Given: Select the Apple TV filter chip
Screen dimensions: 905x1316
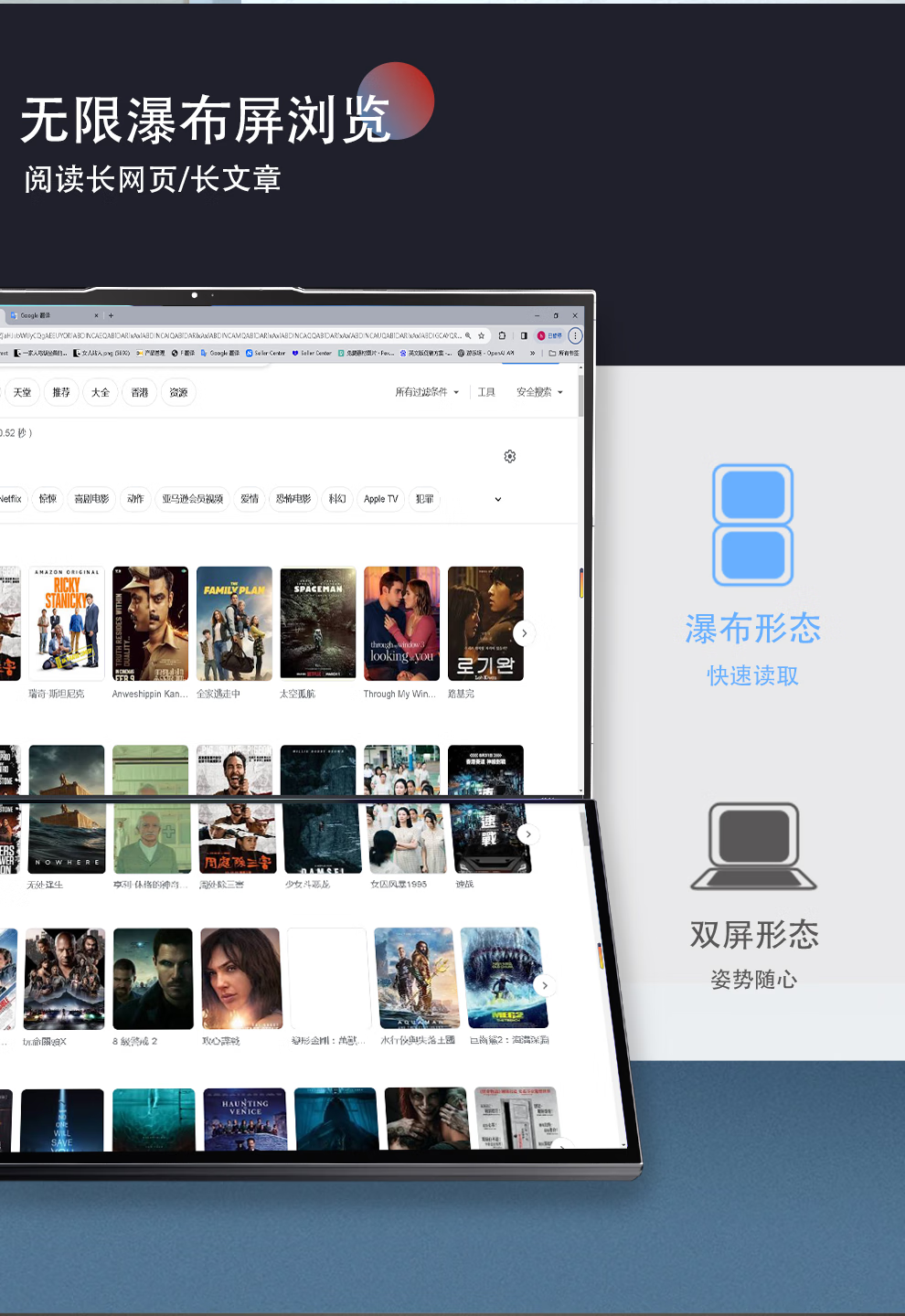Looking at the screenshot, I should [380, 499].
